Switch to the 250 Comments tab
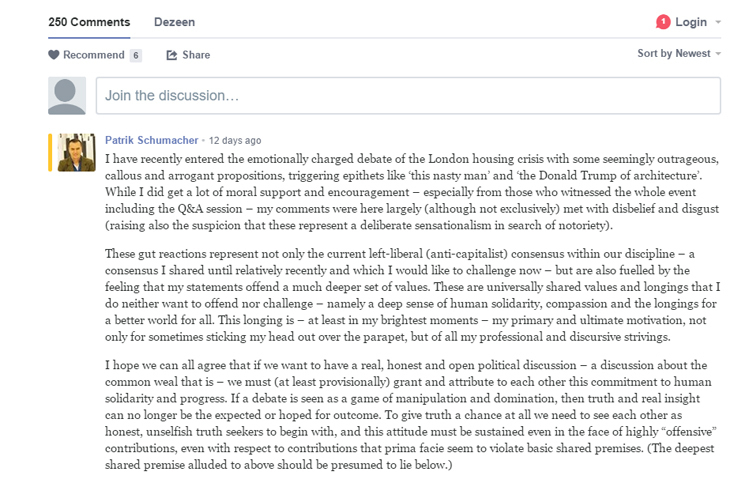This screenshot has width=730, height=483. (89, 22)
